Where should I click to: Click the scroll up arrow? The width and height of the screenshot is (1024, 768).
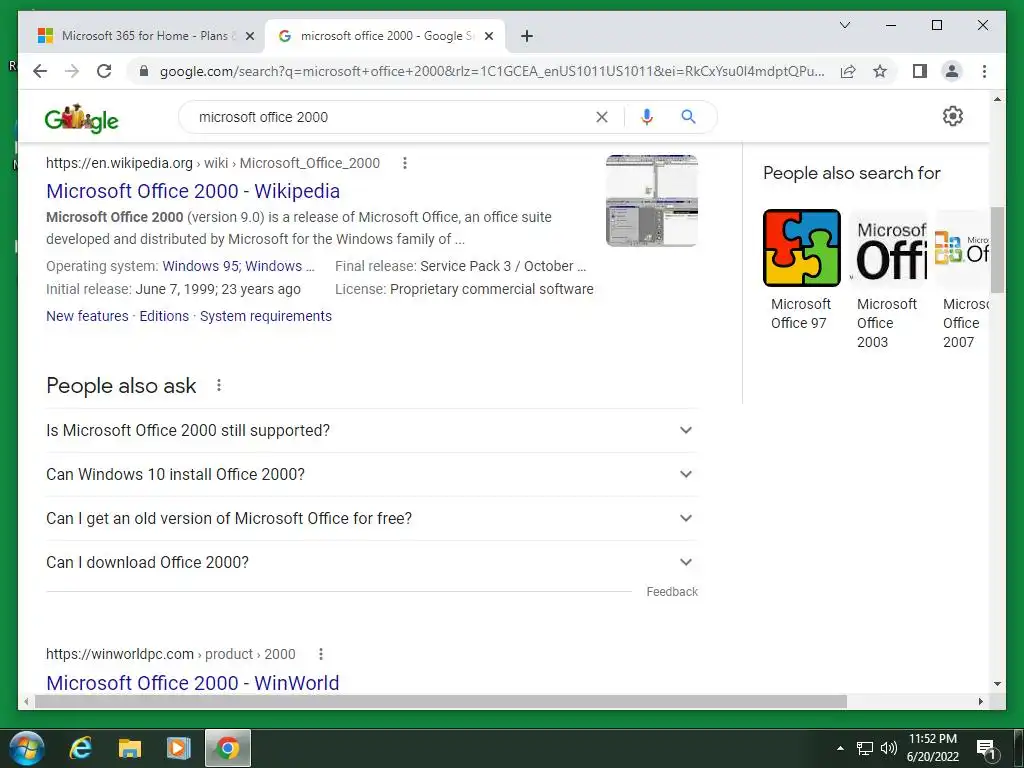point(997,100)
